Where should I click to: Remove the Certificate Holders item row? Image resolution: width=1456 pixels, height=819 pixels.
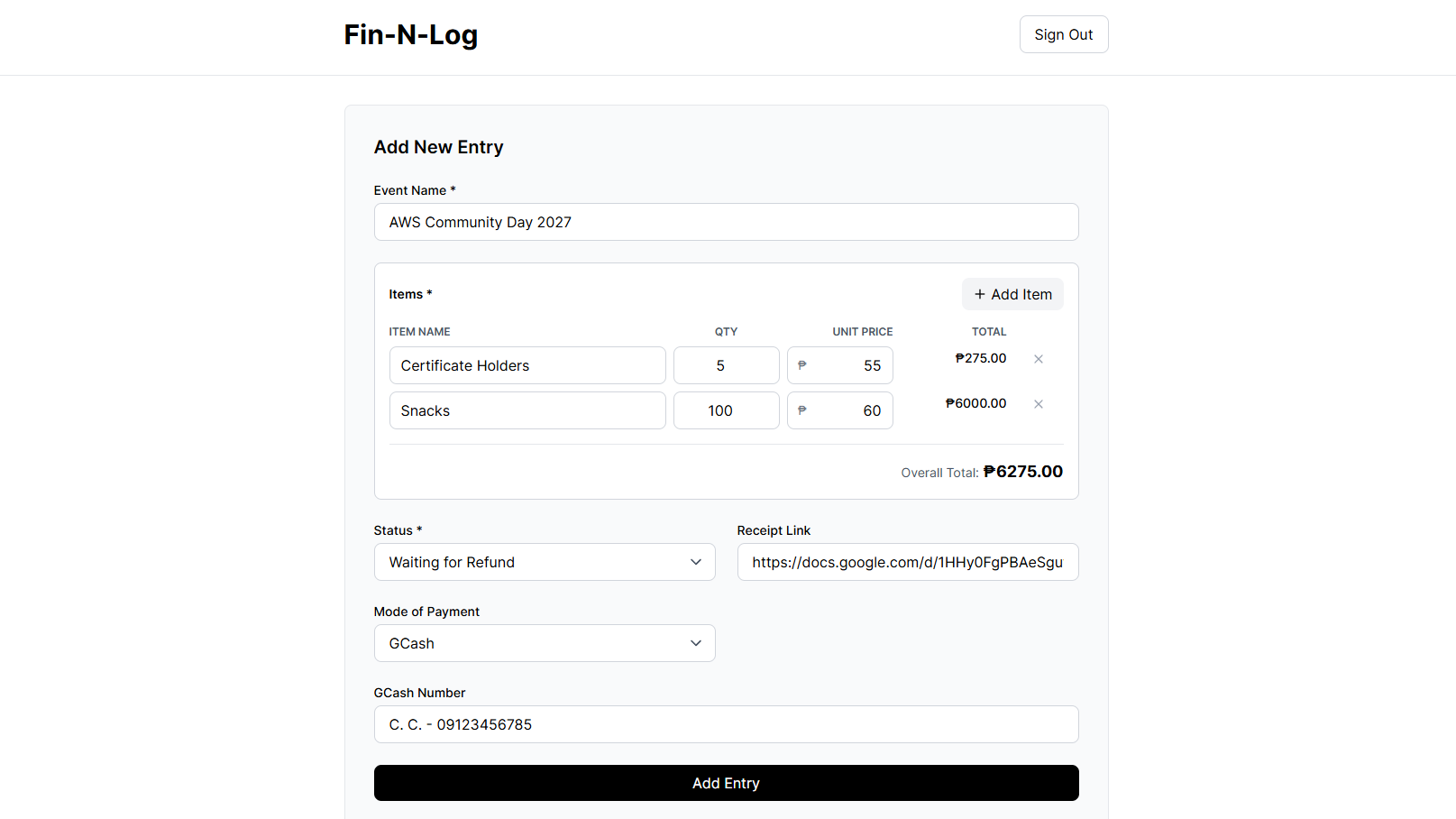1039,358
